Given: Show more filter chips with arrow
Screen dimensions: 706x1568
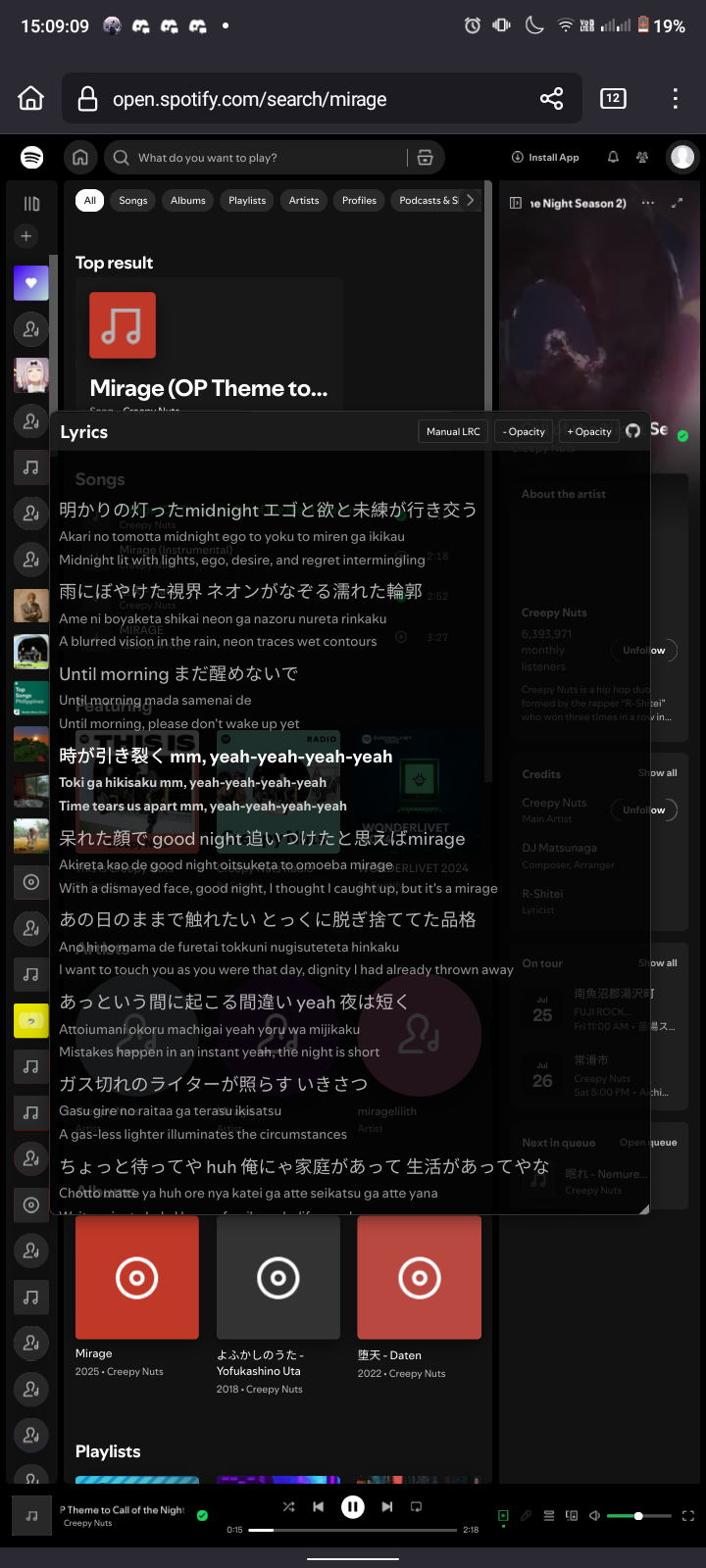Looking at the screenshot, I should pyautogui.click(x=470, y=200).
